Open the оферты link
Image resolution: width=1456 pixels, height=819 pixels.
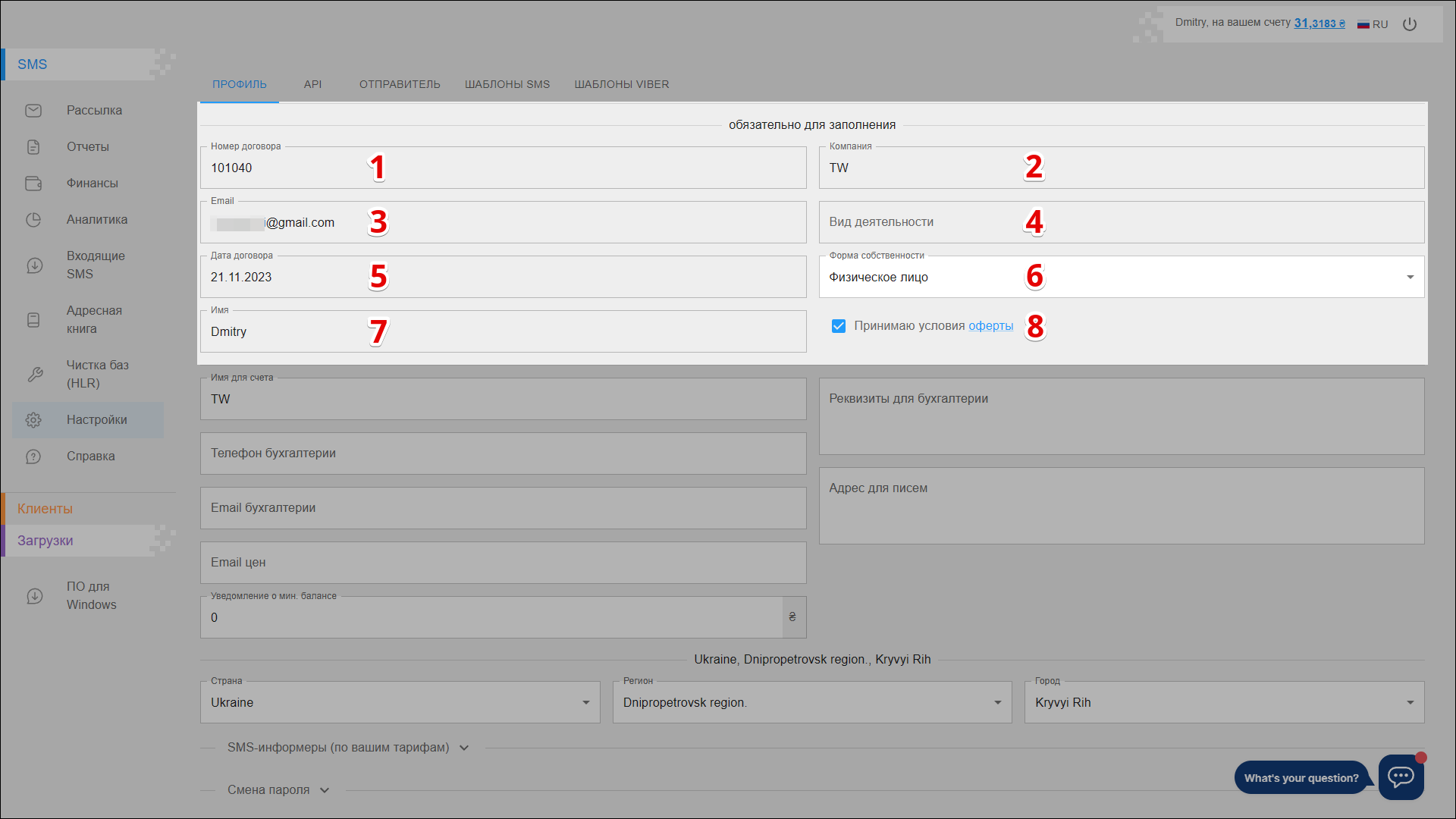click(990, 326)
